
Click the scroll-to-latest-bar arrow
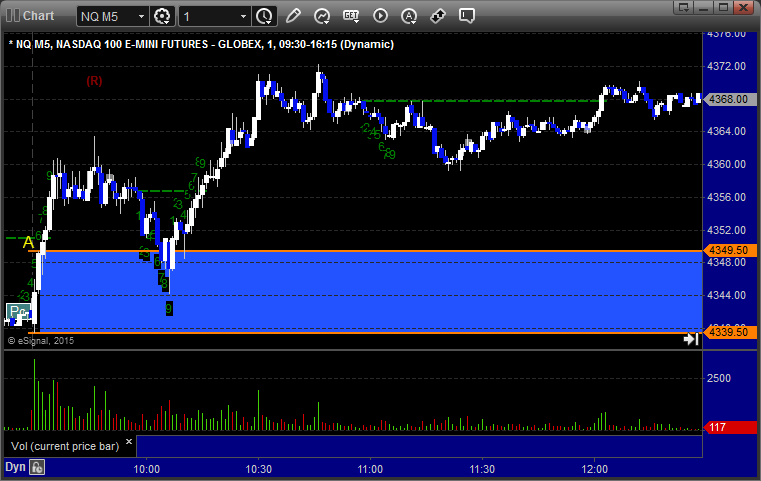(691, 339)
